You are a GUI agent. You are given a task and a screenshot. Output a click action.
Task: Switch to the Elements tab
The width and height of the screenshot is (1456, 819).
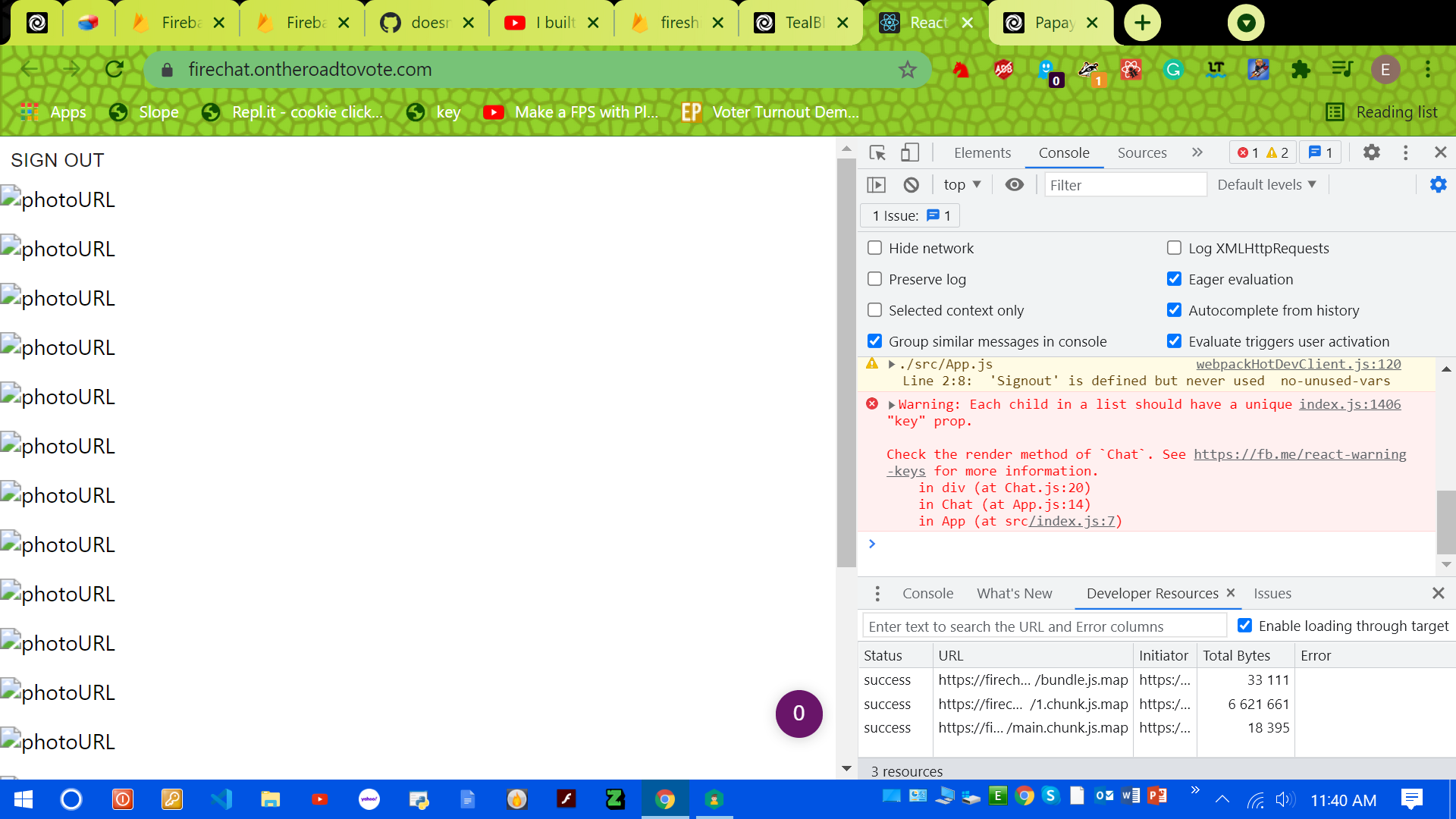(x=982, y=152)
